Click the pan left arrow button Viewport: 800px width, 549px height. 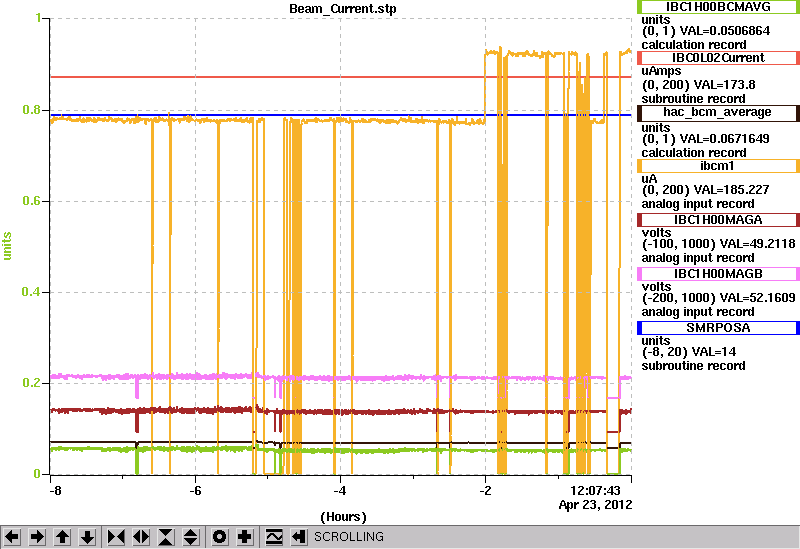pos(12,537)
